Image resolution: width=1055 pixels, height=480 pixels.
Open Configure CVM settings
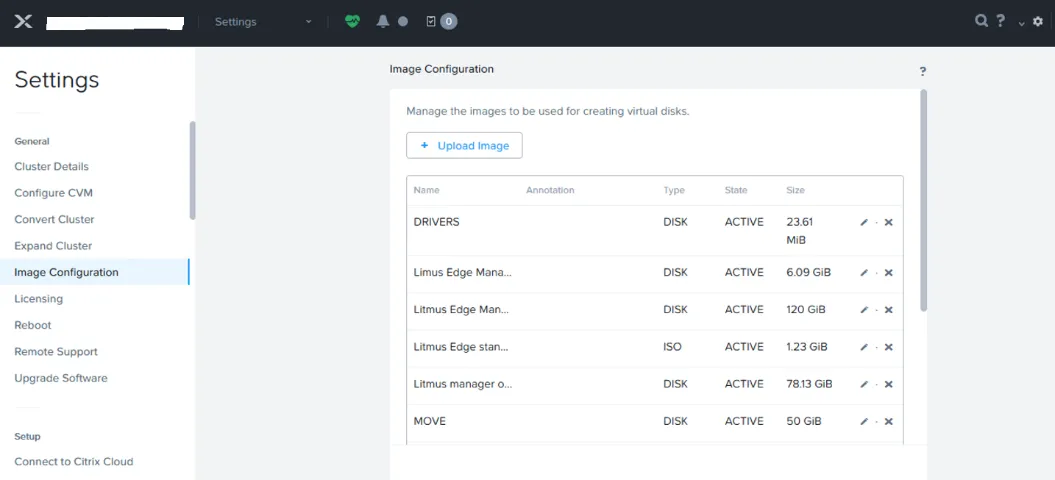click(x=53, y=193)
